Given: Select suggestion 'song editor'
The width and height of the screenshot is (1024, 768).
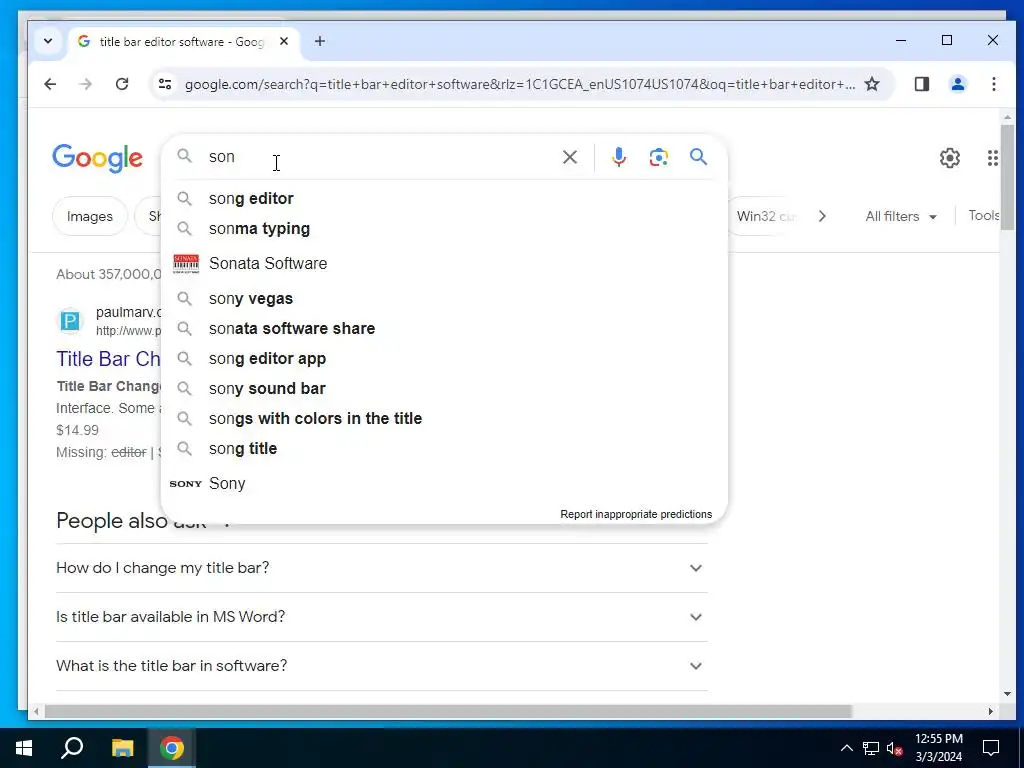Looking at the screenshot, I should pyautogui.click(x=444, y=199).
